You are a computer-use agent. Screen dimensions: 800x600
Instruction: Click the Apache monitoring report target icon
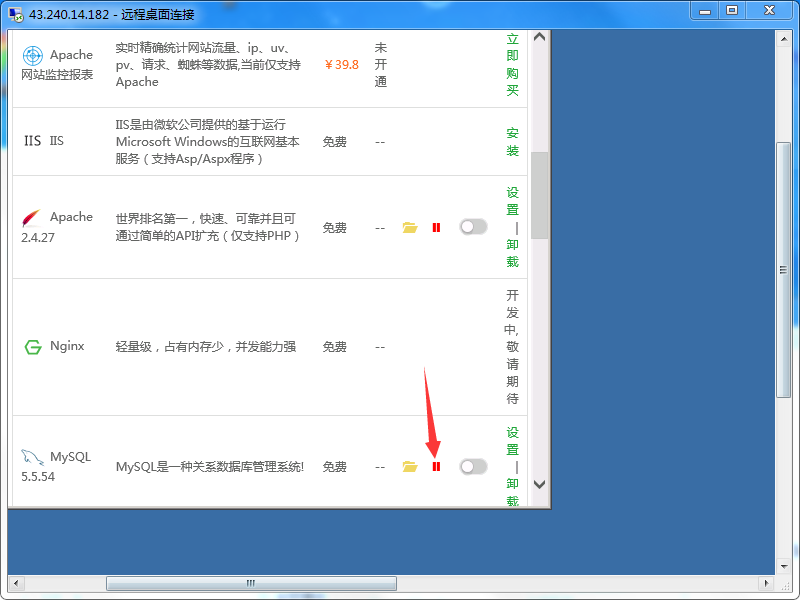pos(33,55)
